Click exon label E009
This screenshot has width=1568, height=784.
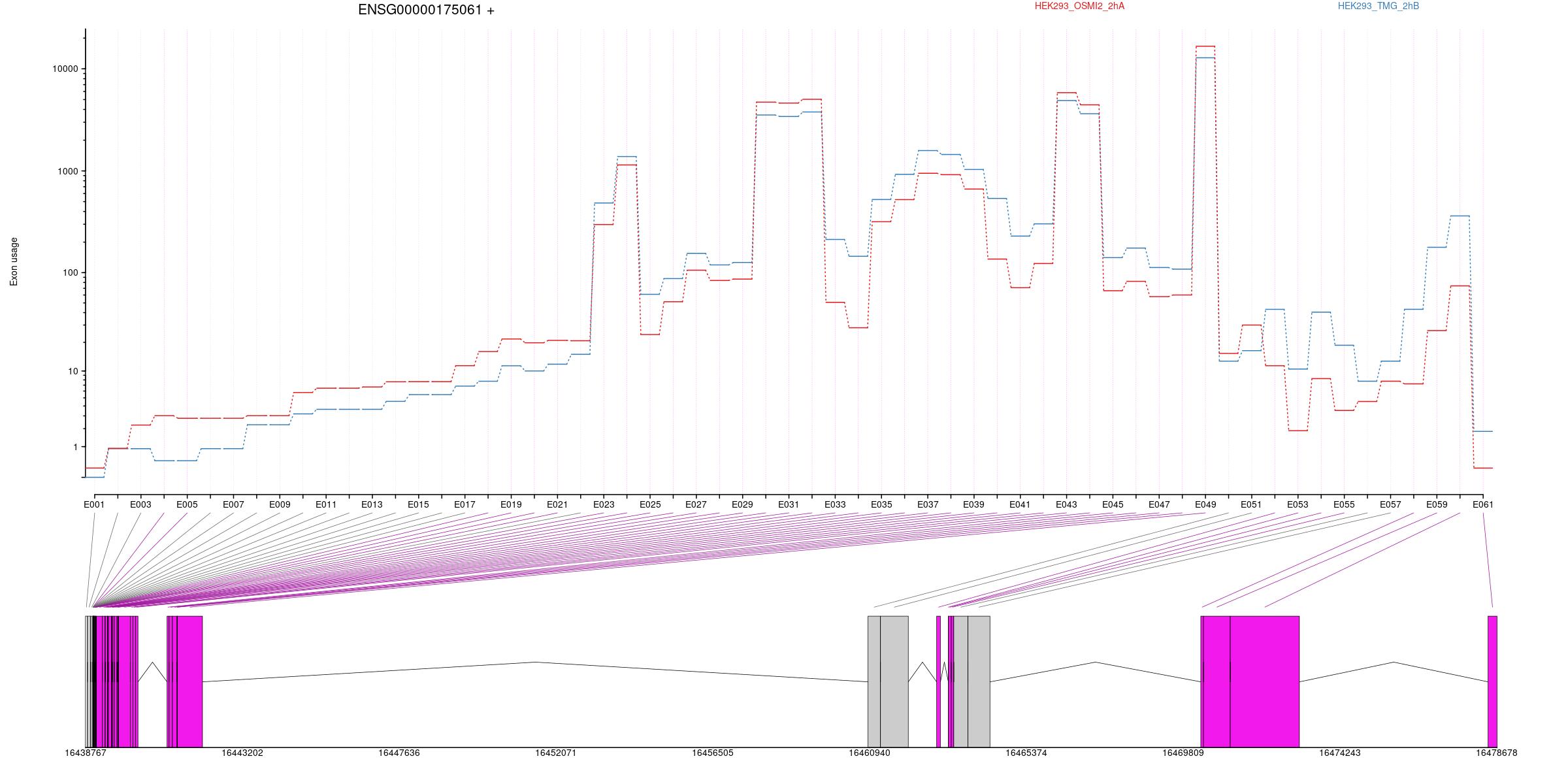(x=280, y=504)
